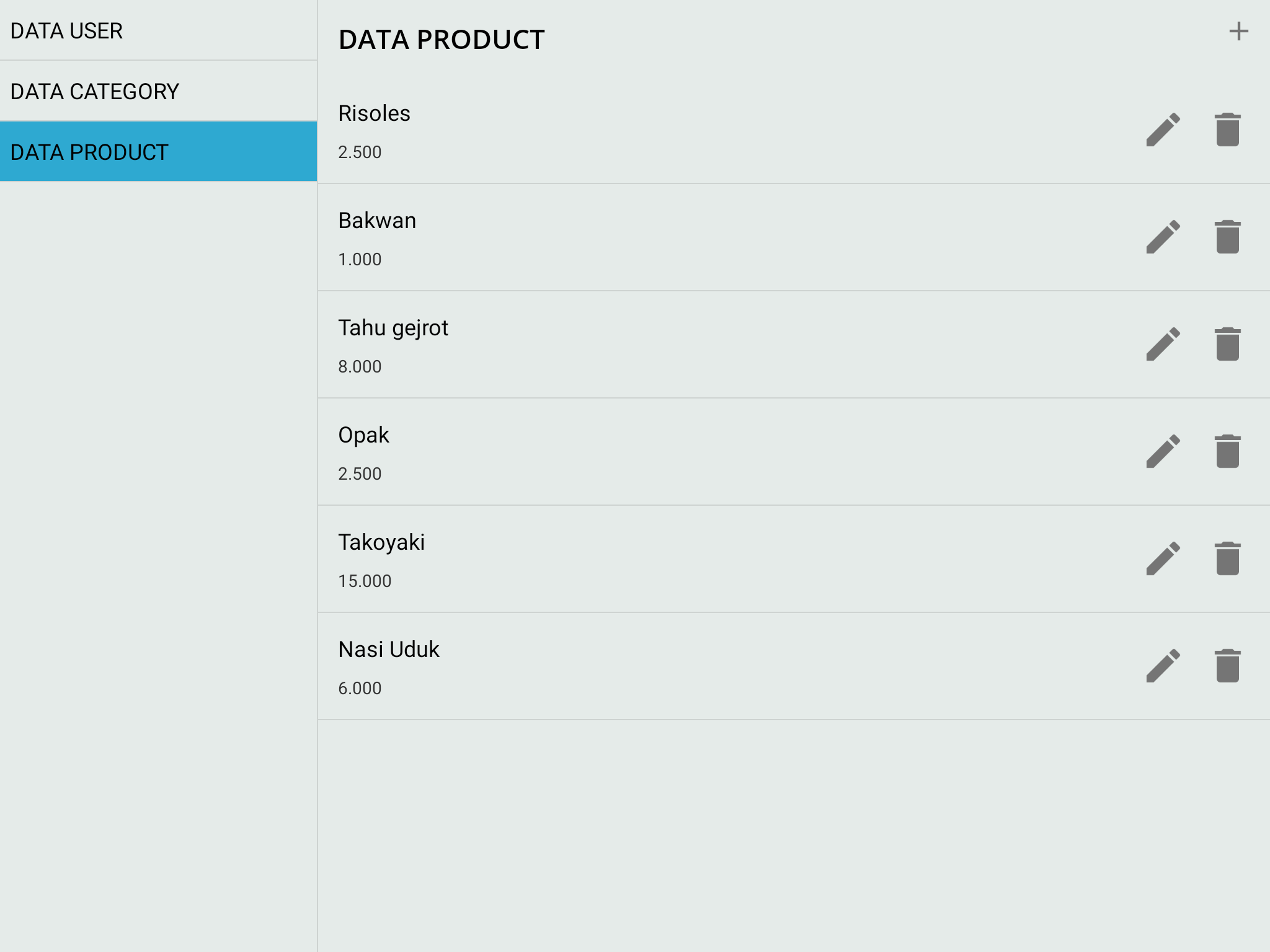This screenshot has width=1270, height=952.
Task: Select the DATA PRODUCT menu item
Action: coord(158,152)
